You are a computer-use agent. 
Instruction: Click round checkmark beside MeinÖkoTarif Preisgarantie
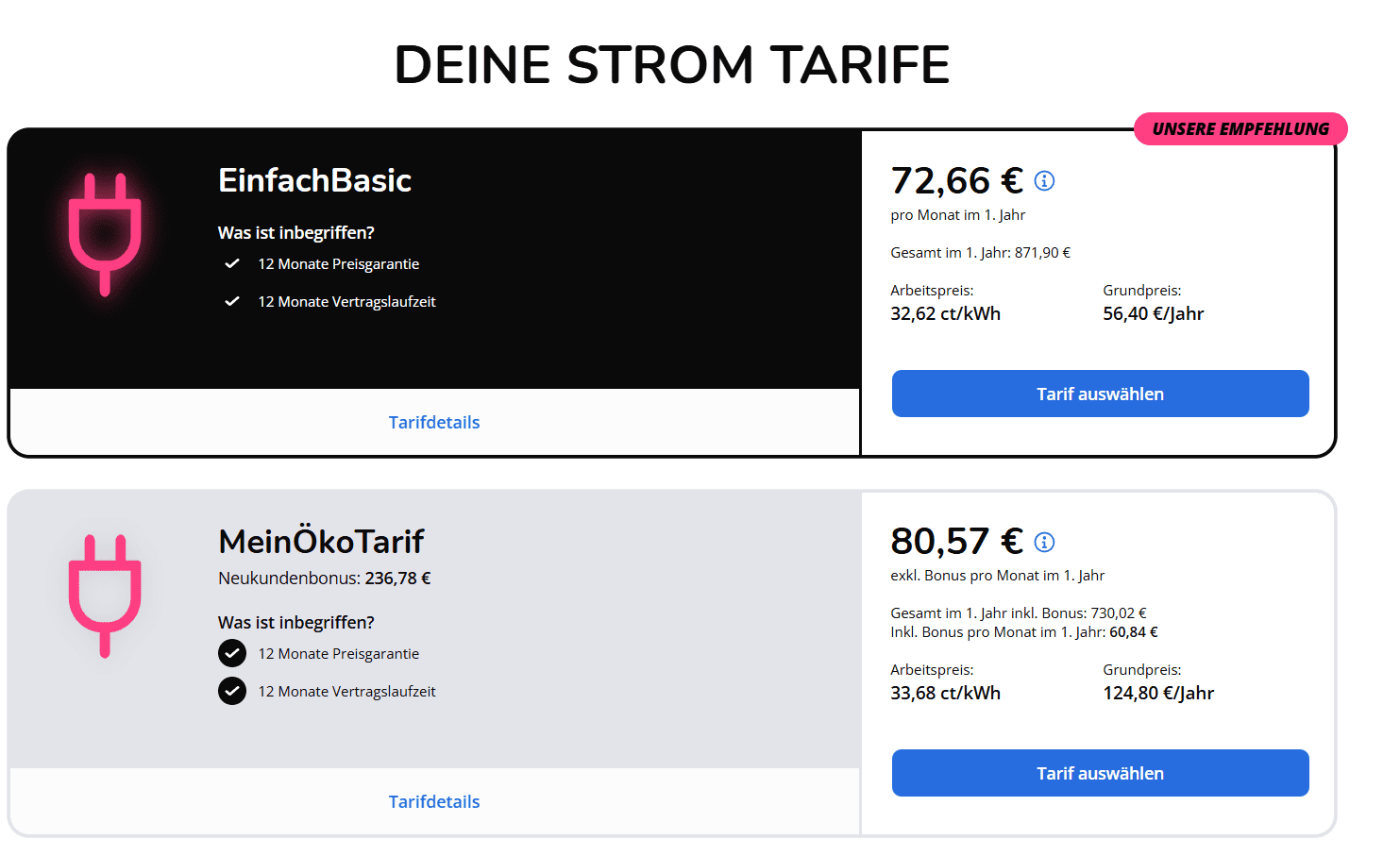click(232, 653)
